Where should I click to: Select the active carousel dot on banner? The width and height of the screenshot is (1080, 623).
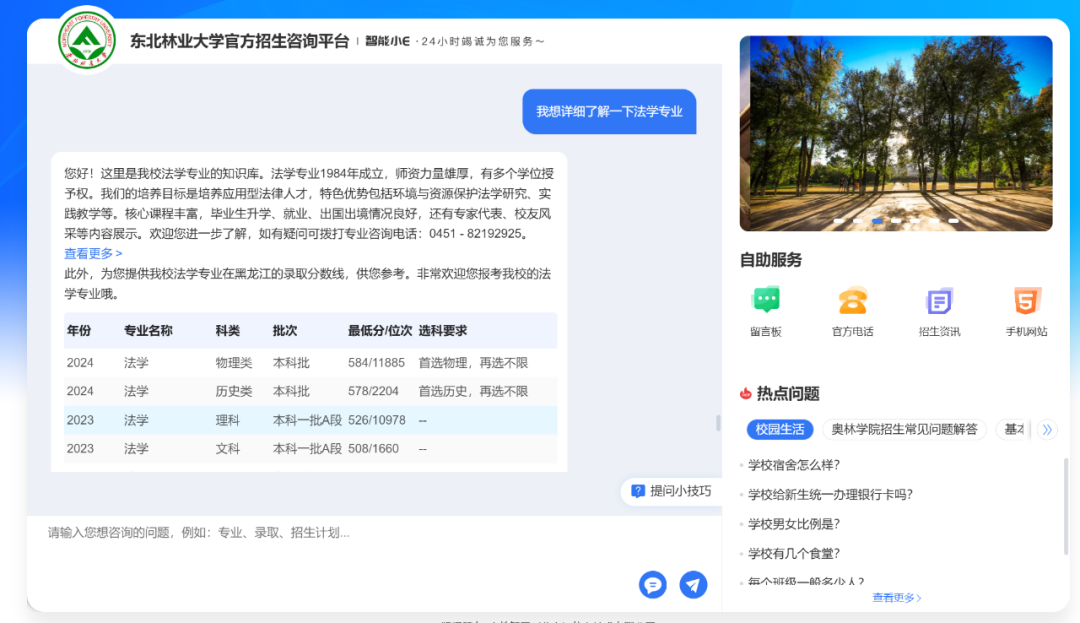pos(877,221)
